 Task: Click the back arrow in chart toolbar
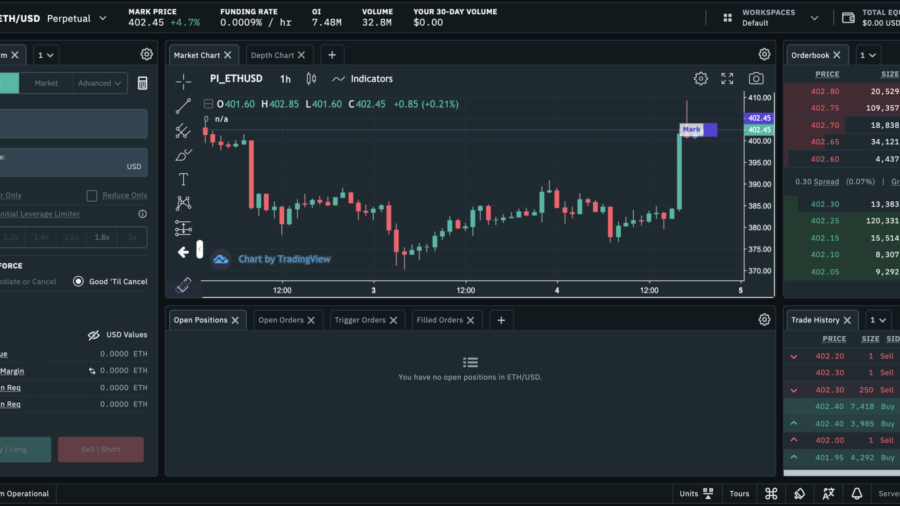point(183,252)
